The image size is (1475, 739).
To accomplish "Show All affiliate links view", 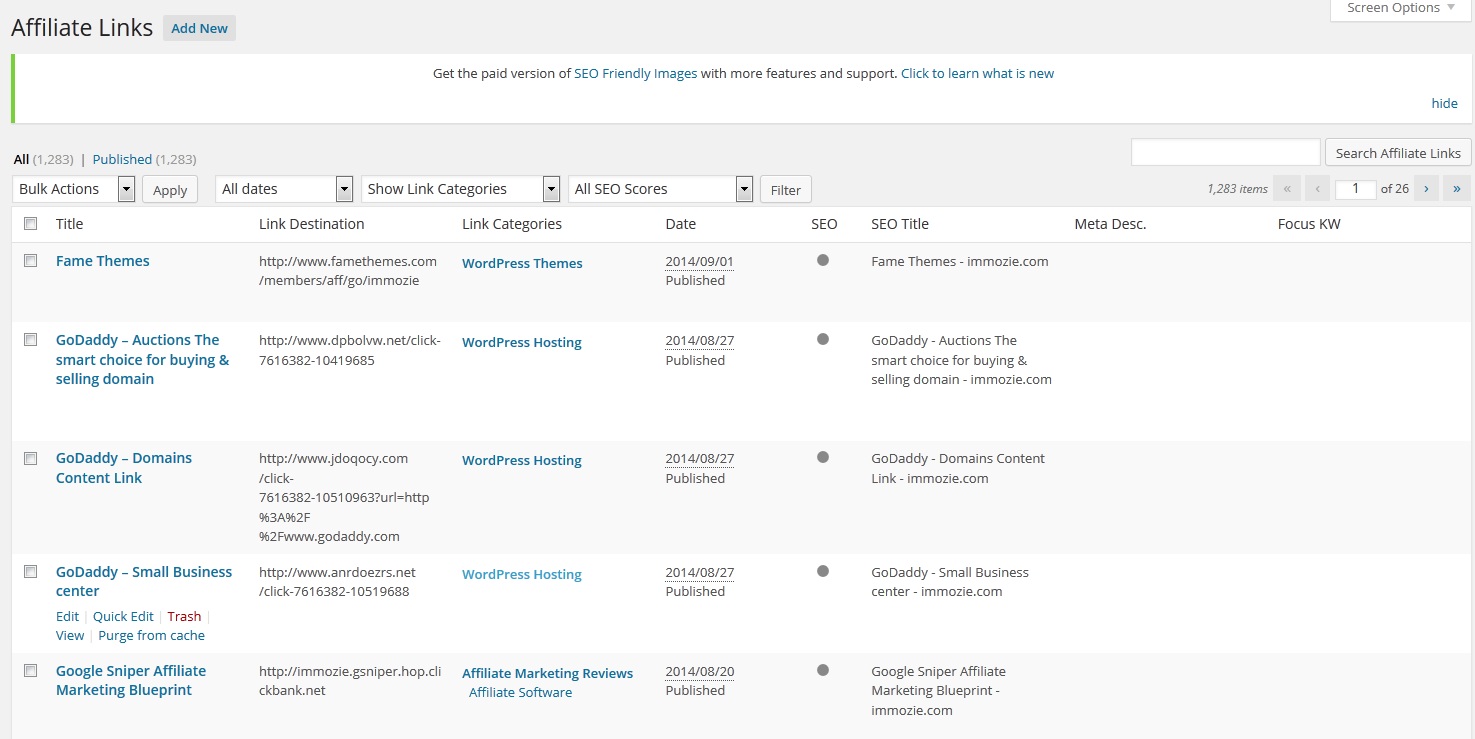I will click(21, 159).
